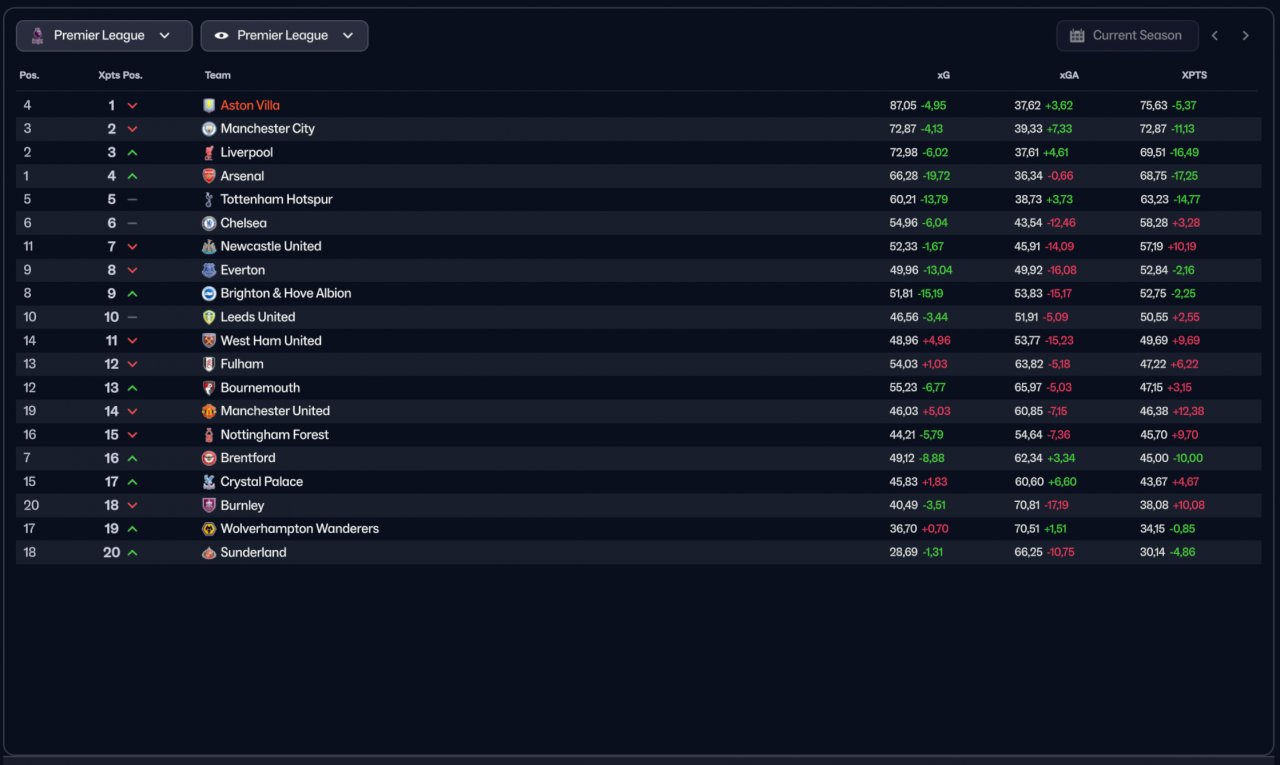This screenshot has width=1280, height=765.
Task: Click Arsenal's xGA value 36,34
Action: click(1028, 176)
